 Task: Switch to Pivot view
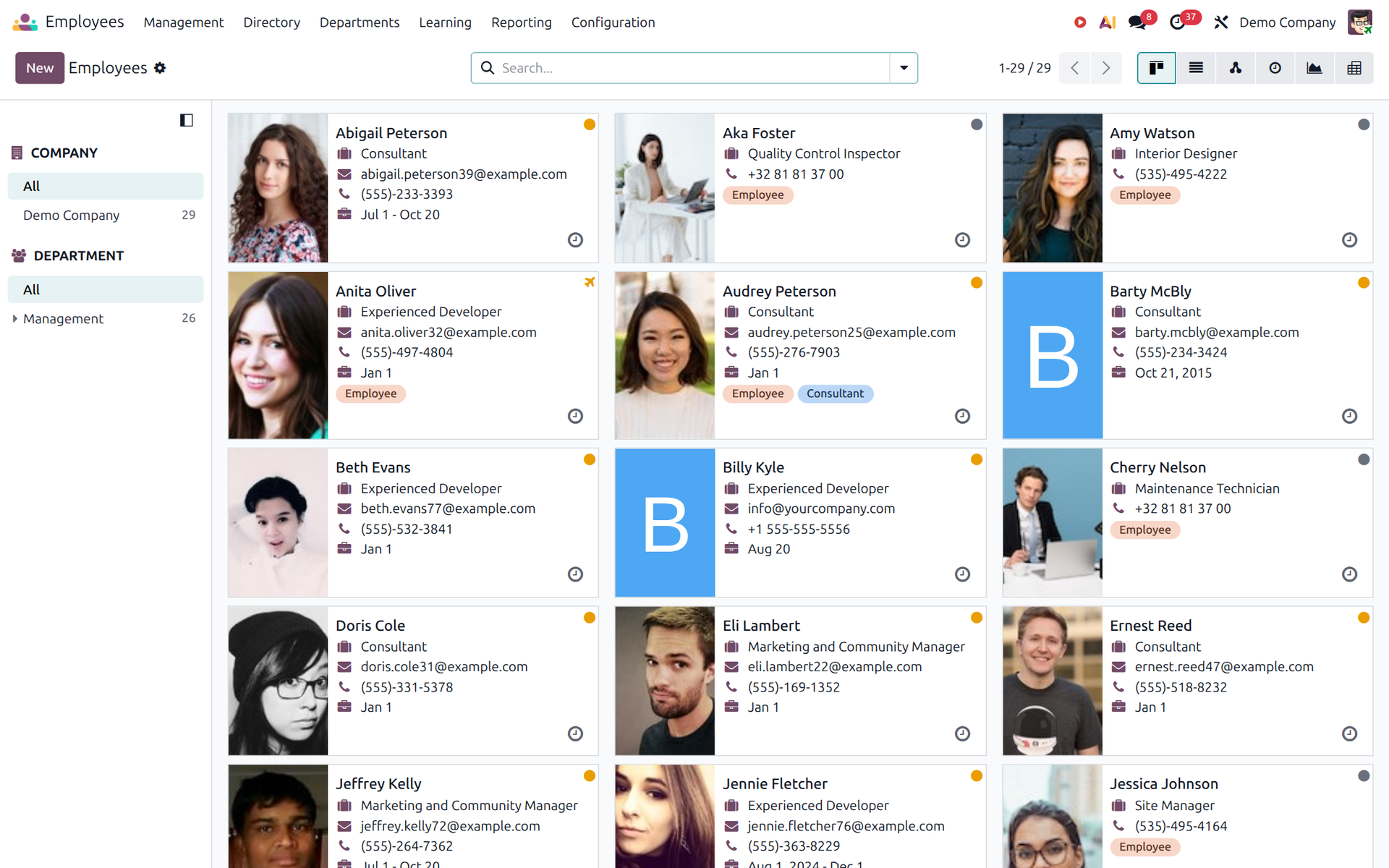[x=1354, y=68]
